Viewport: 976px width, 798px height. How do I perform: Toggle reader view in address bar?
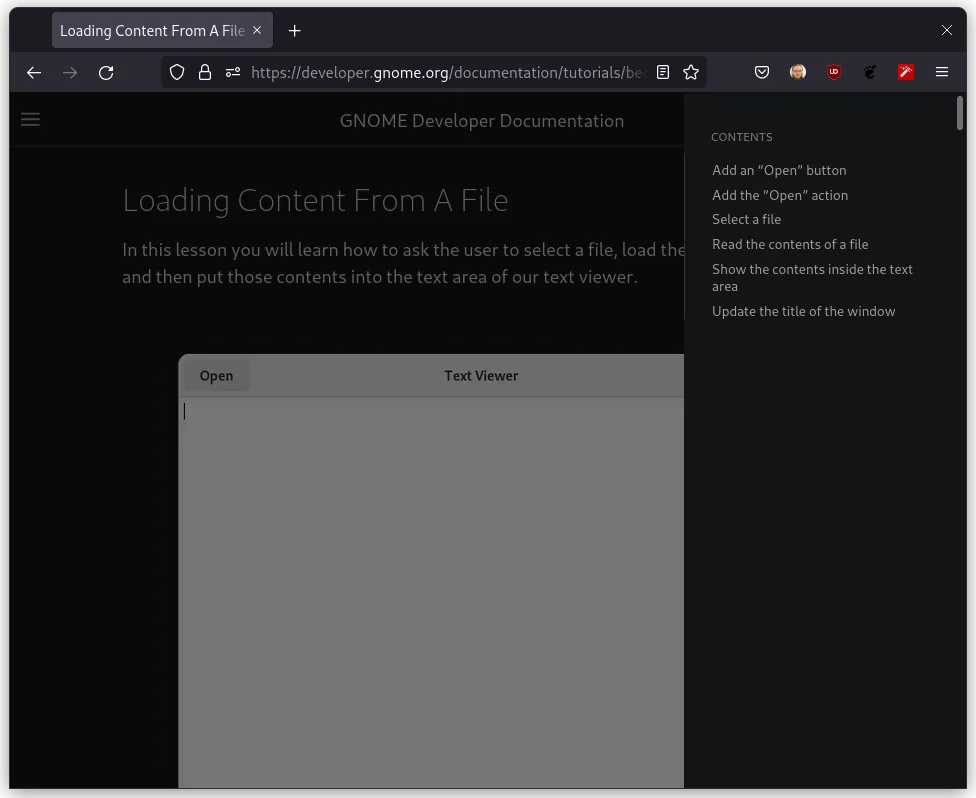pos(662,72)
